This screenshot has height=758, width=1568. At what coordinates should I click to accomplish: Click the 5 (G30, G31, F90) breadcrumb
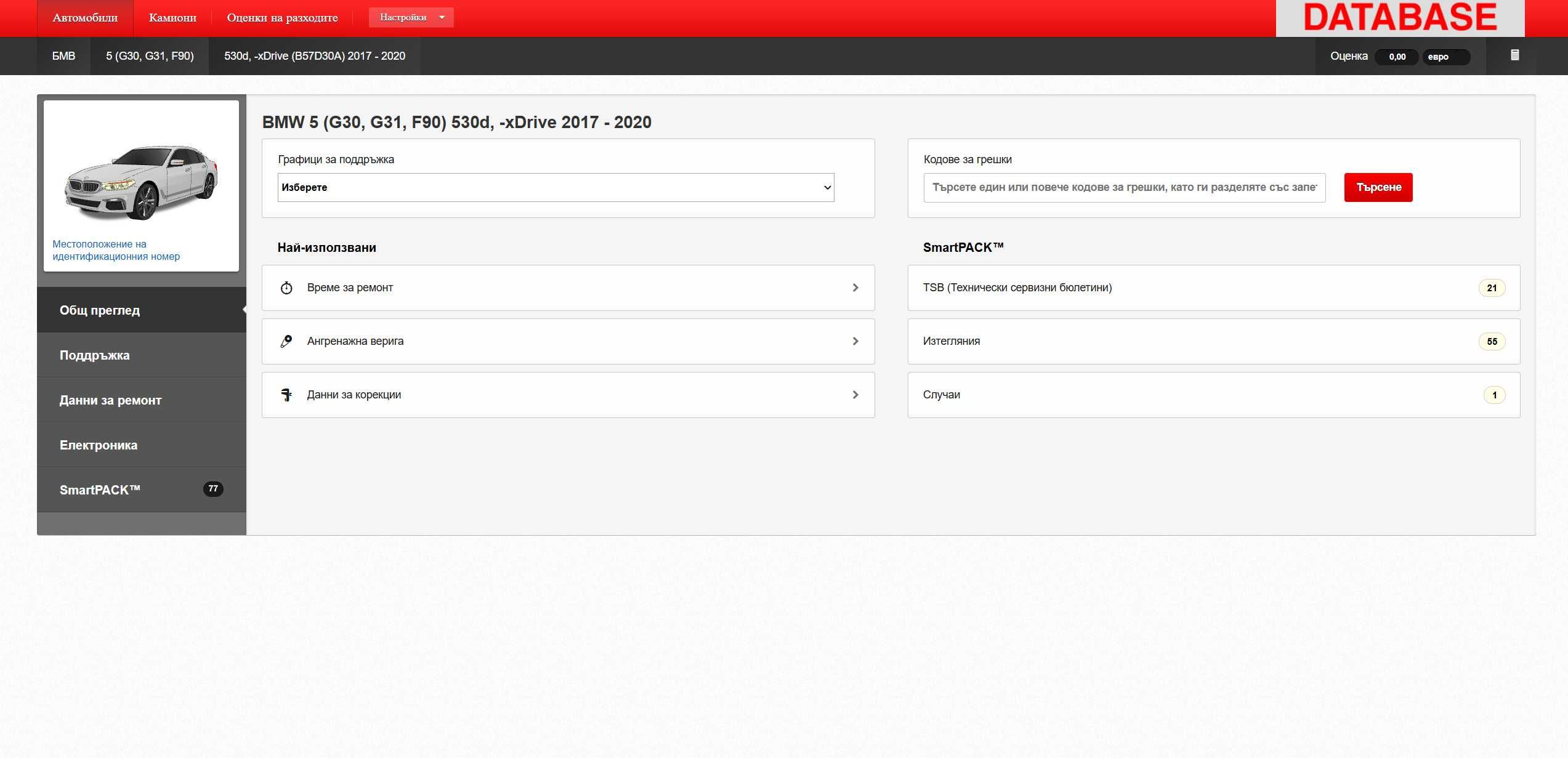pyautogui.click(x=150, y=56)
